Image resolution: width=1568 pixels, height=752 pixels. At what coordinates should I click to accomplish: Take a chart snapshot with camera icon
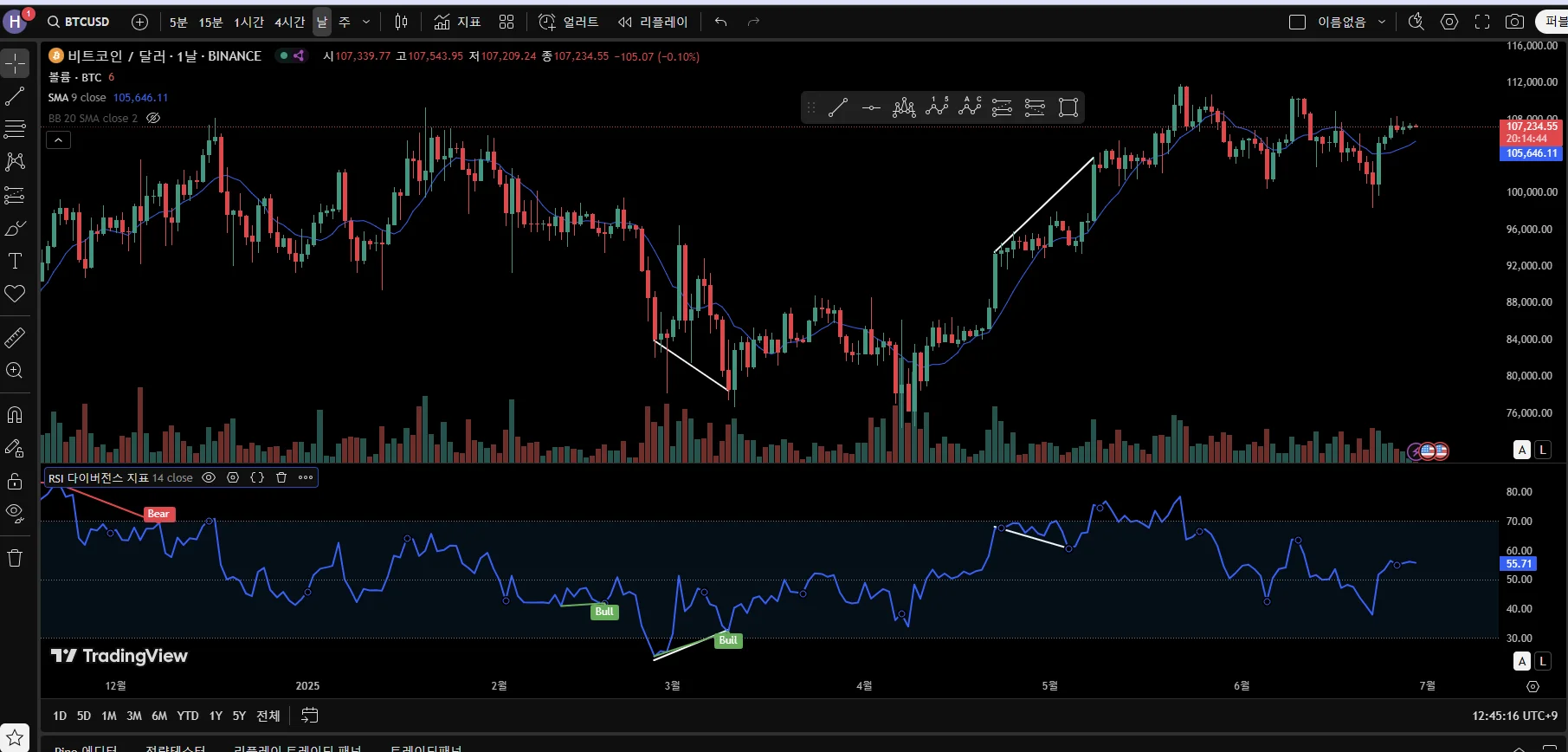(x=1514, y=22)
